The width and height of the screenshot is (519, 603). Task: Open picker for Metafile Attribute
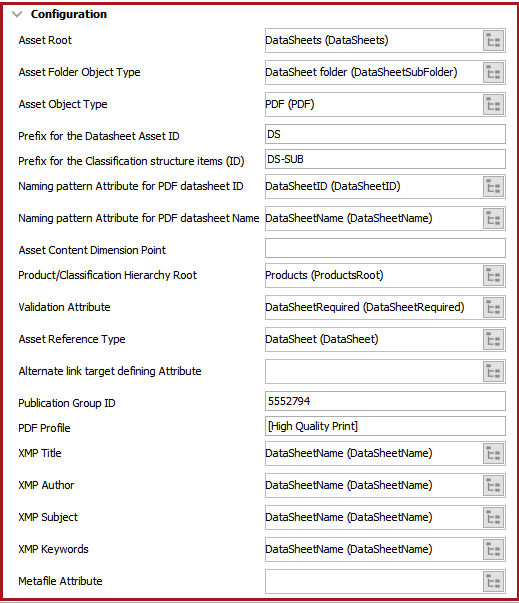click(x=494, y=581)
